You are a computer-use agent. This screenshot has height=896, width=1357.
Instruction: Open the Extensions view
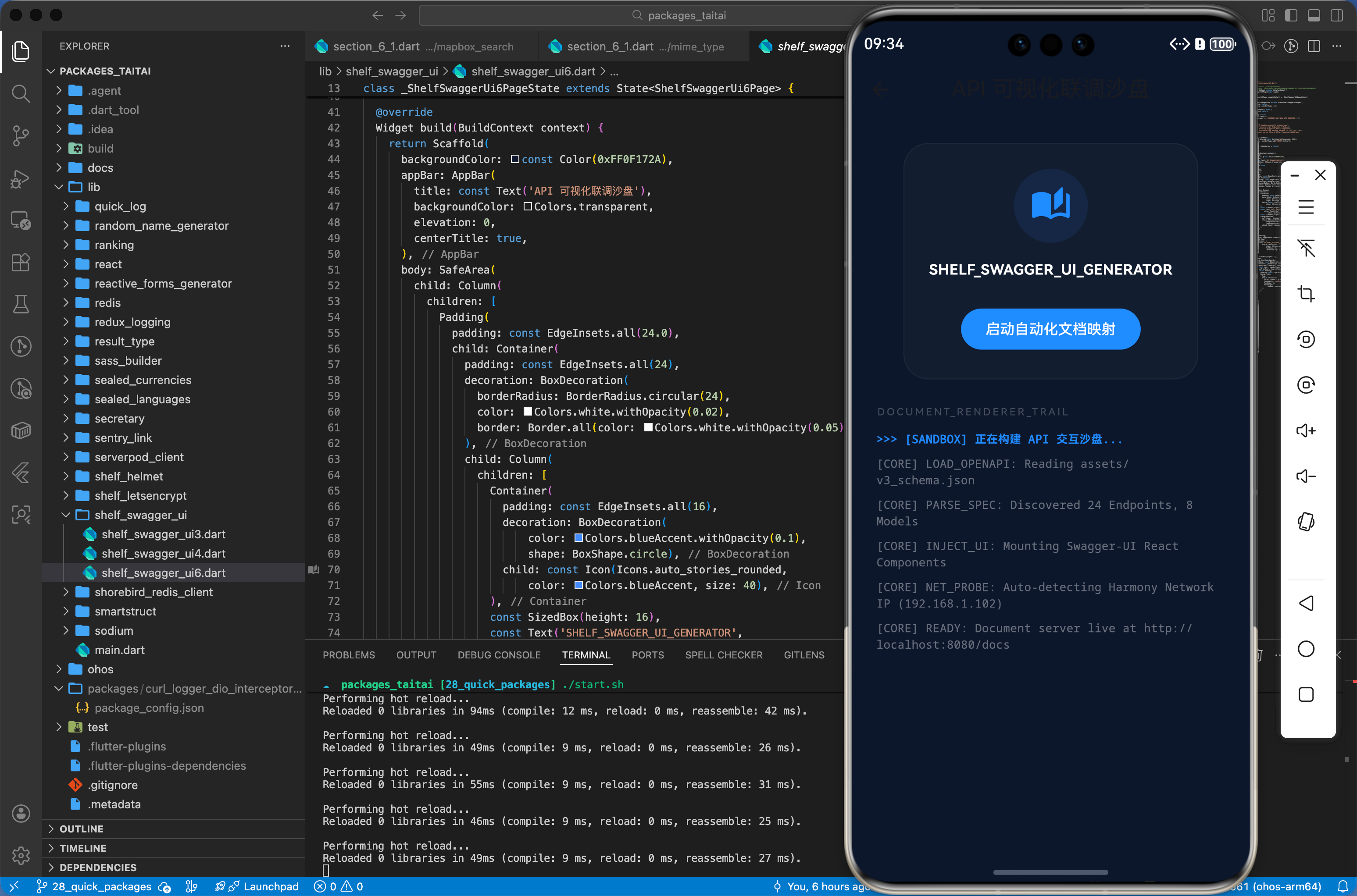coord(21,262)
